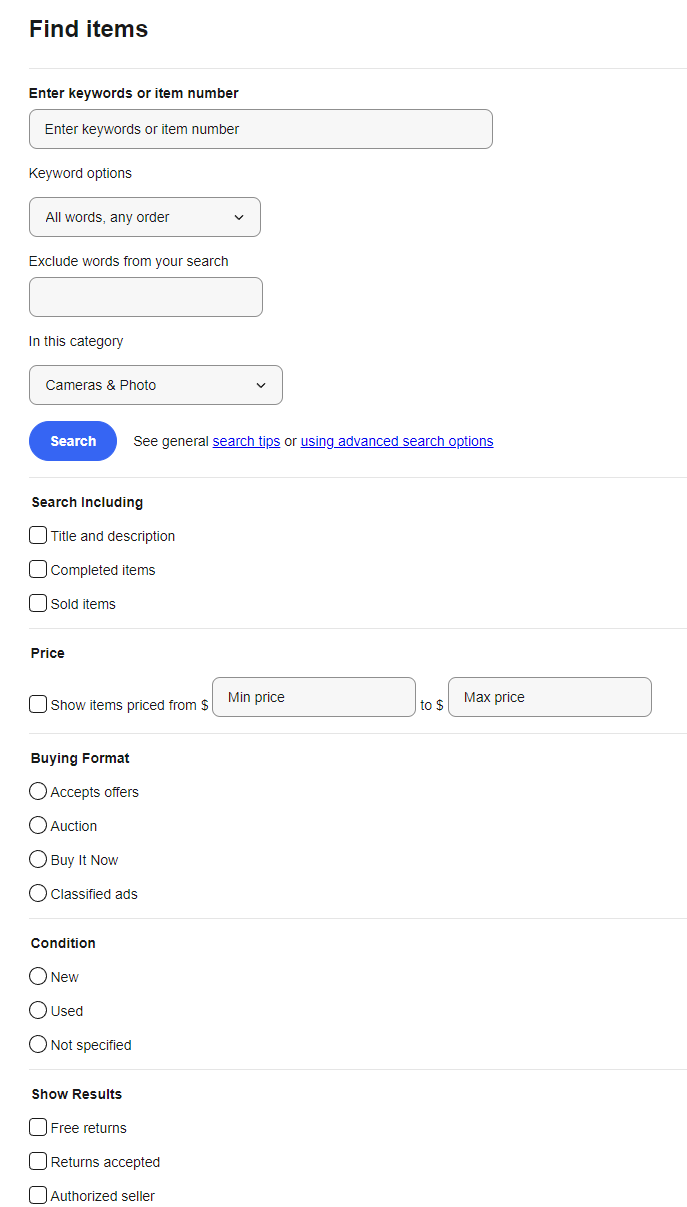The height and width of the screenshot is (1207, 687).
Task: Open the "Cameras & Photo" category dropdown
Action: (155, 385)
